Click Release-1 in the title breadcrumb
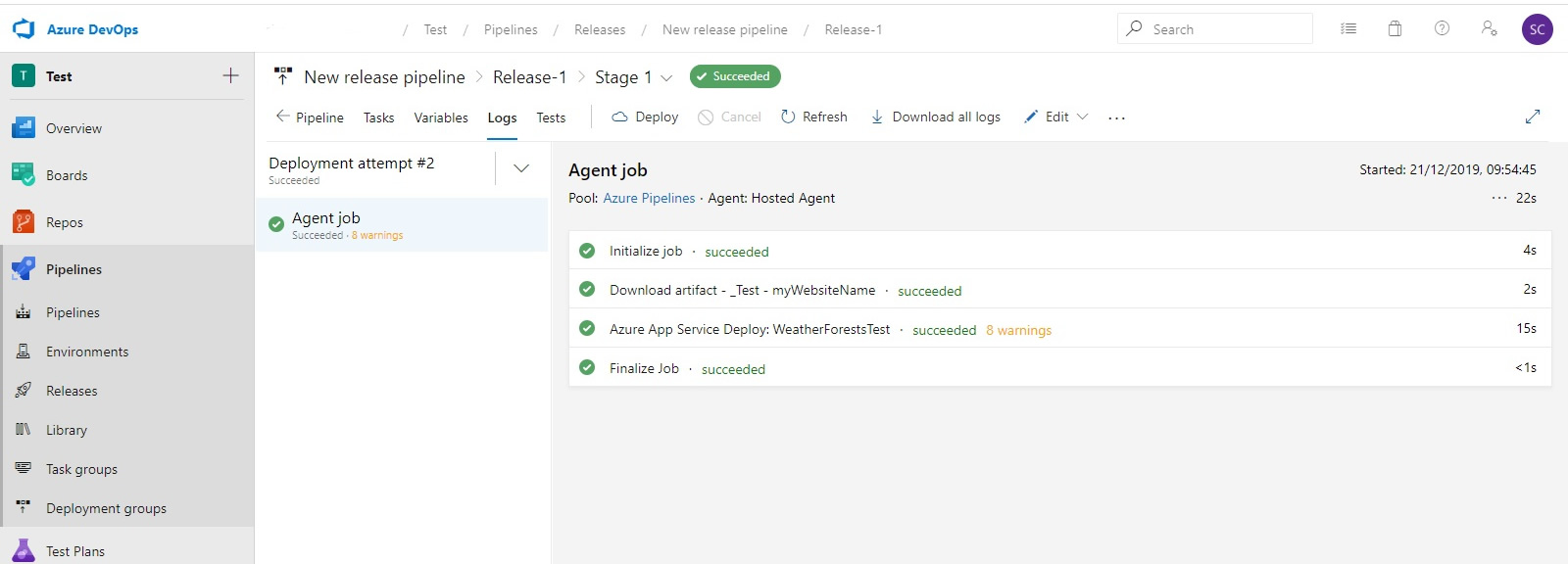The width and height of the screenshot is (1568, 564). [529, 76]
